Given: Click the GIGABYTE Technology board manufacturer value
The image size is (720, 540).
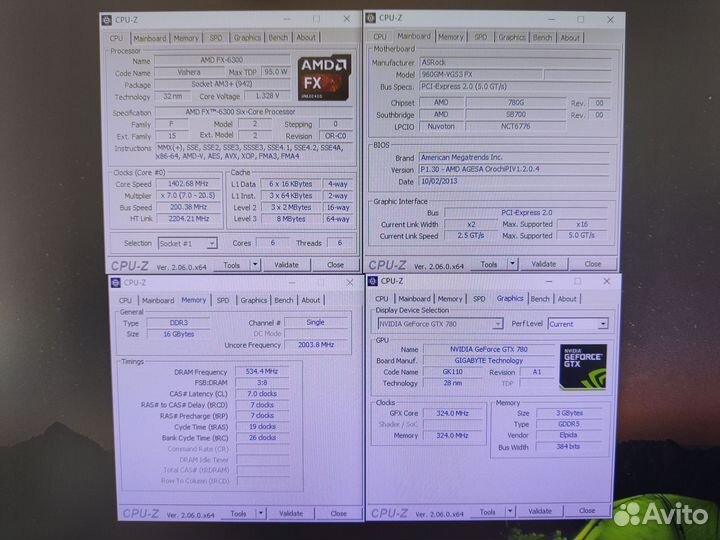Looking at the screenshot, I should click(x=489, y=360).
